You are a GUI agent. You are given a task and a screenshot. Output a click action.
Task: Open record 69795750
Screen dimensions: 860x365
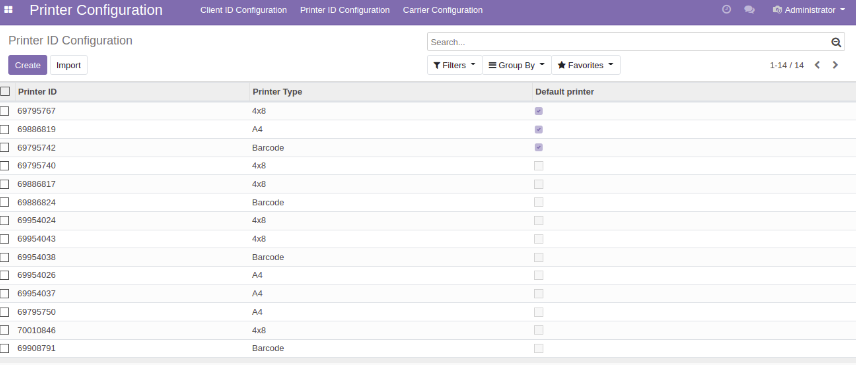(36, 312)
